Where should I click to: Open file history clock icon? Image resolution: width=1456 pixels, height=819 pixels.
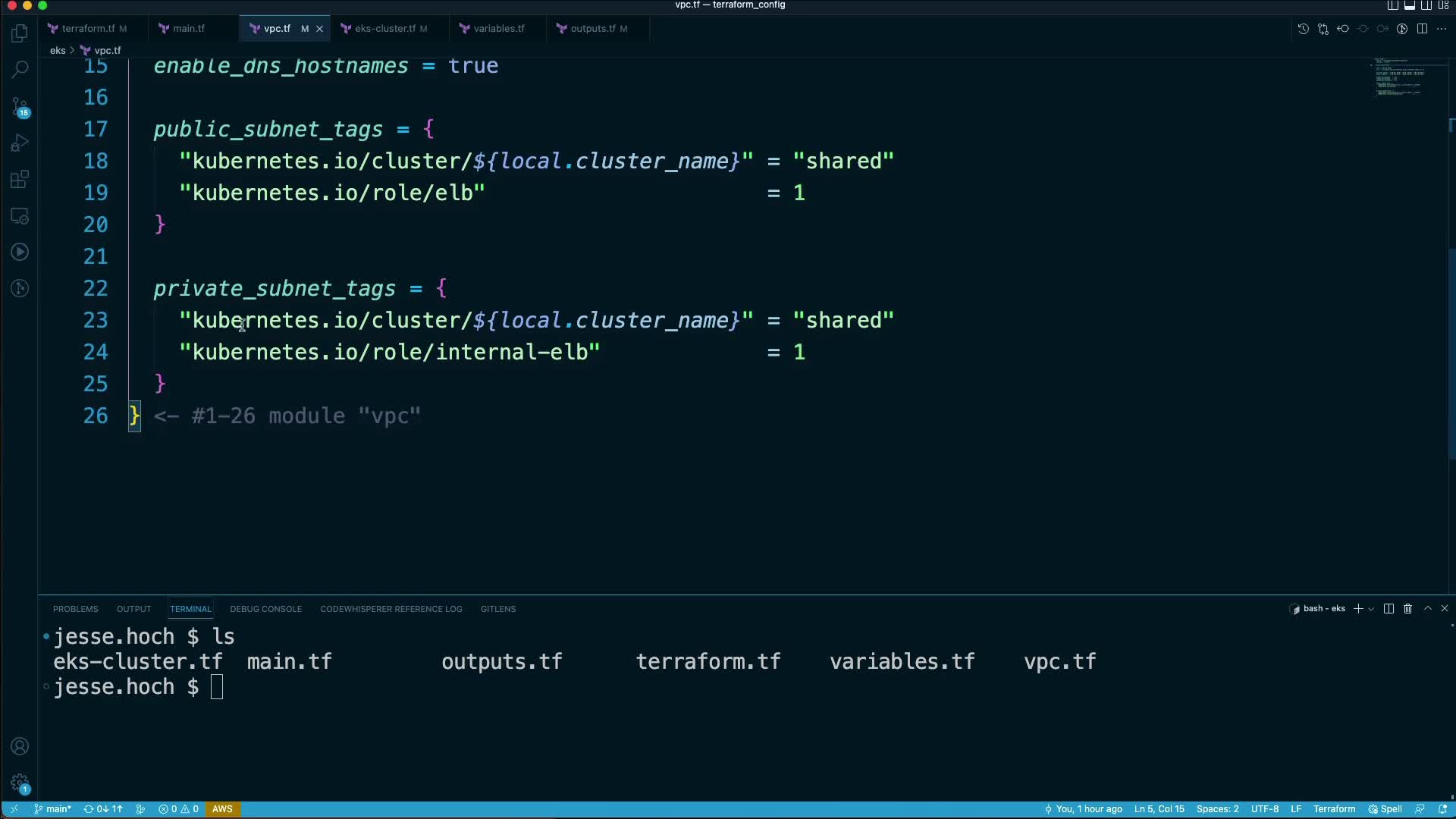tap(1303, 29)
